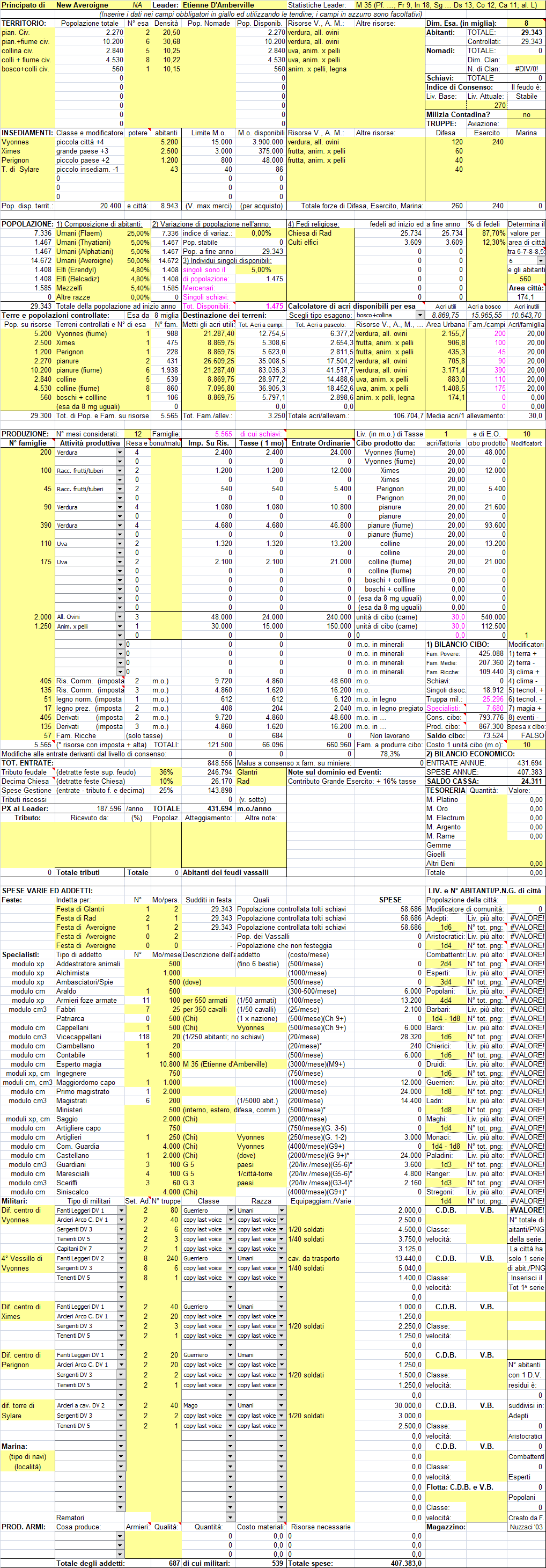Expand the 'Fanti Leggeri DV 2' troop dropdown
This screenshot has height=1568, width=546.
[121, 1258]
